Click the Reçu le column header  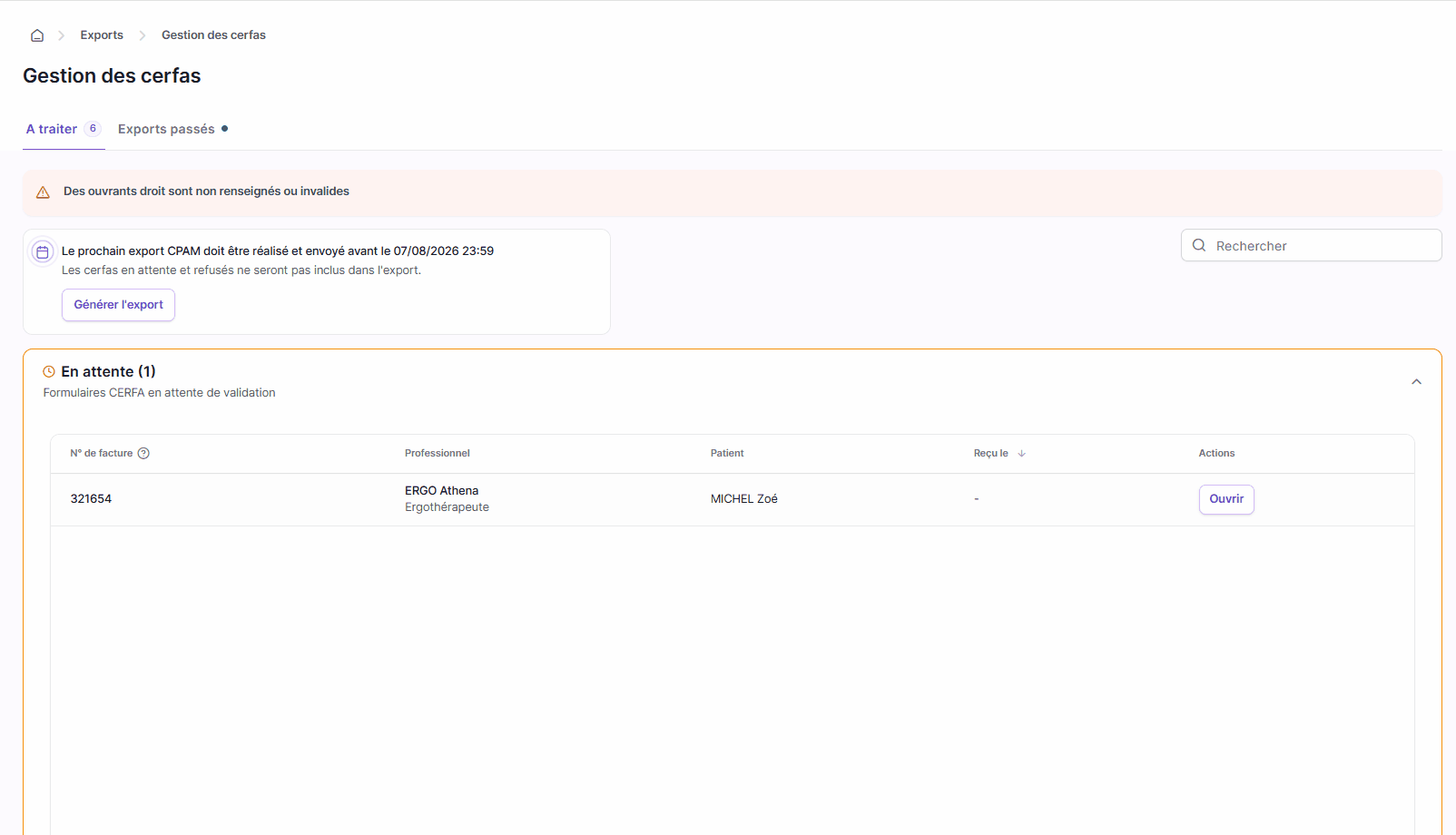[x=990, y=454]
